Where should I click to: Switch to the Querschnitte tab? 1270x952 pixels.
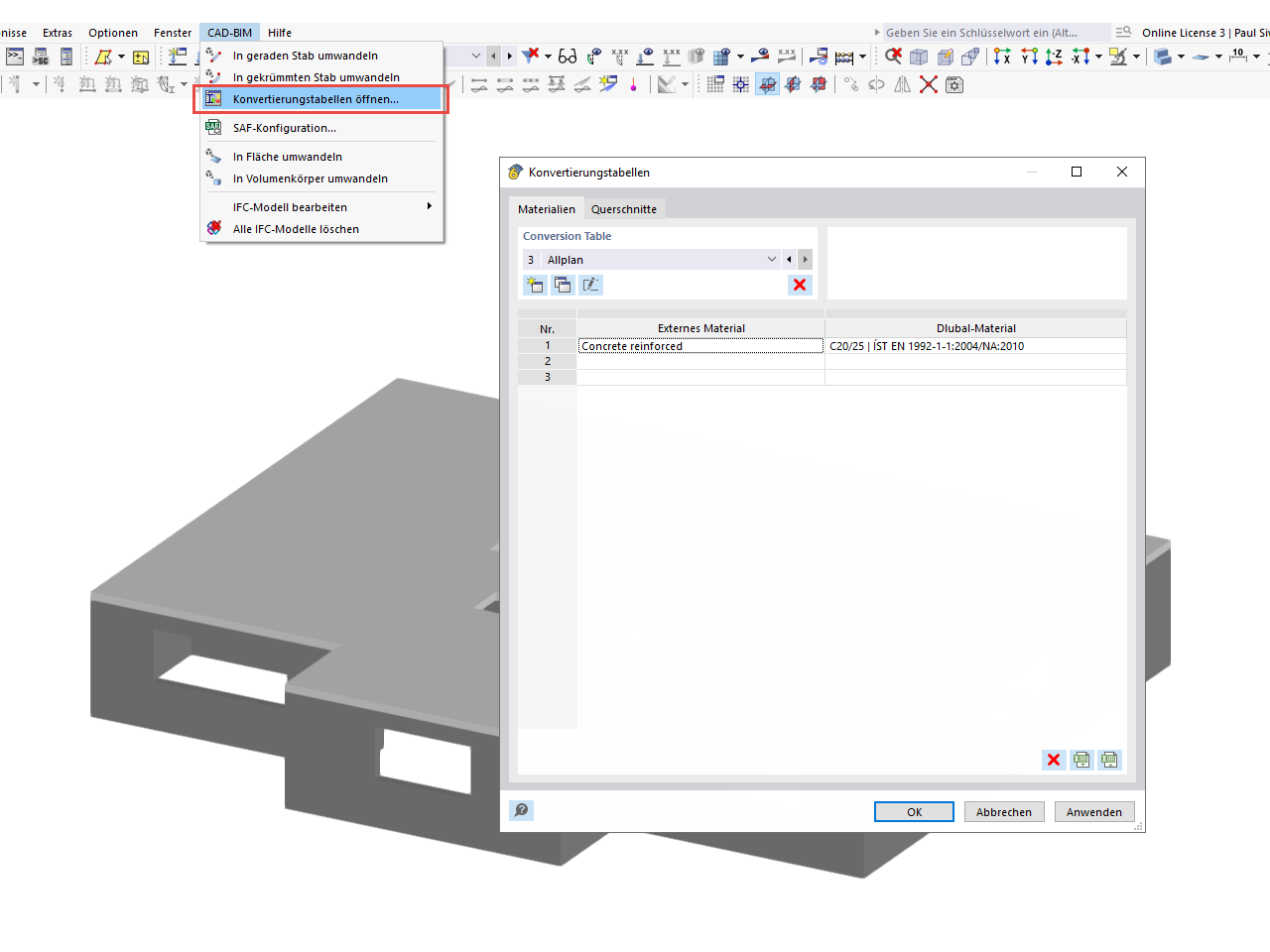pos(623,209)
